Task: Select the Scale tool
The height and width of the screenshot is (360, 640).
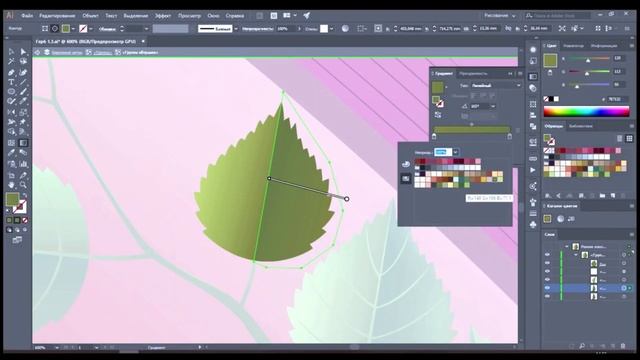Action: point(23,112)
